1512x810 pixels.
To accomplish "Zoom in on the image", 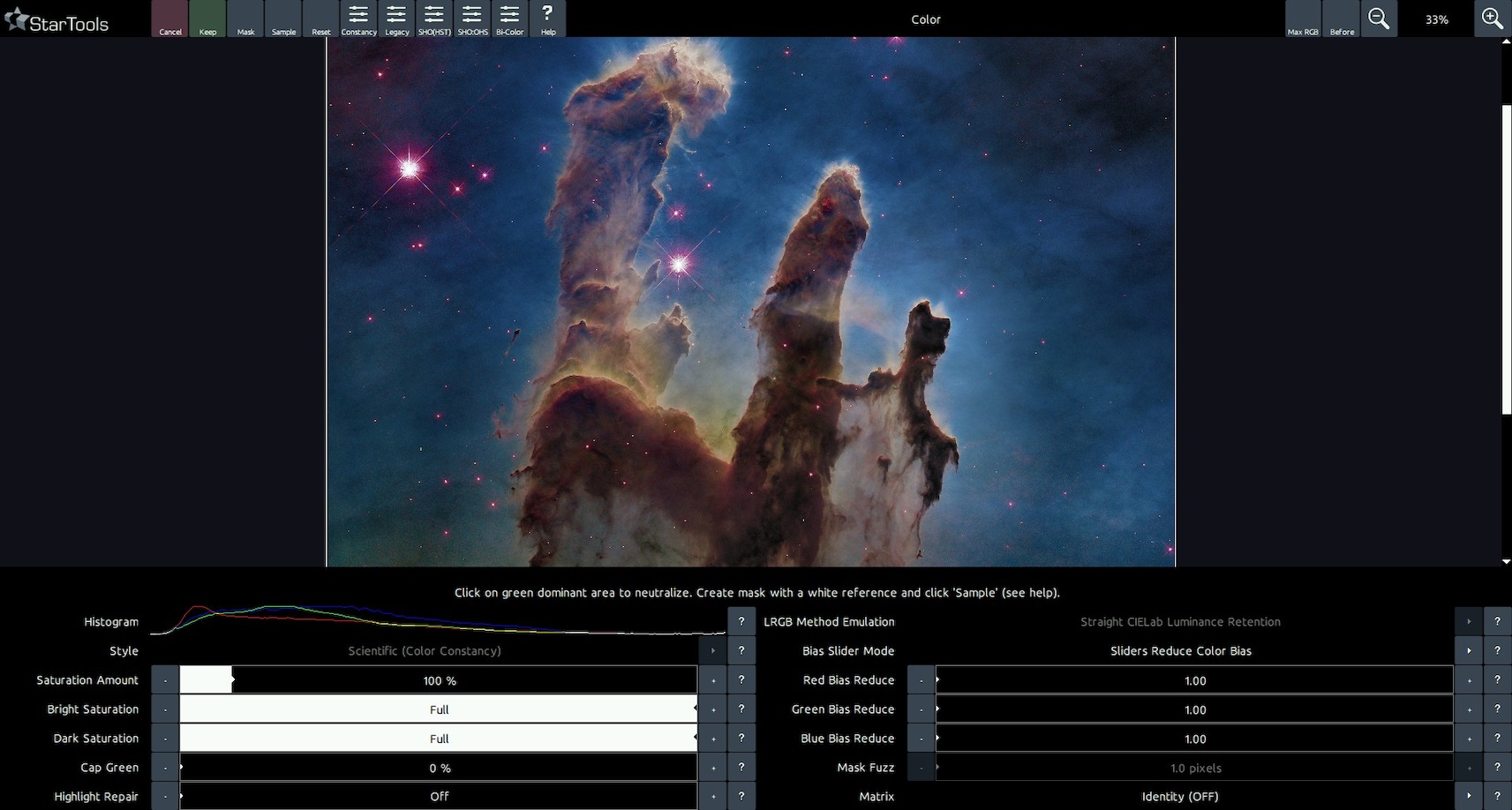I will pyautogui.click(x=1493, y=18).
